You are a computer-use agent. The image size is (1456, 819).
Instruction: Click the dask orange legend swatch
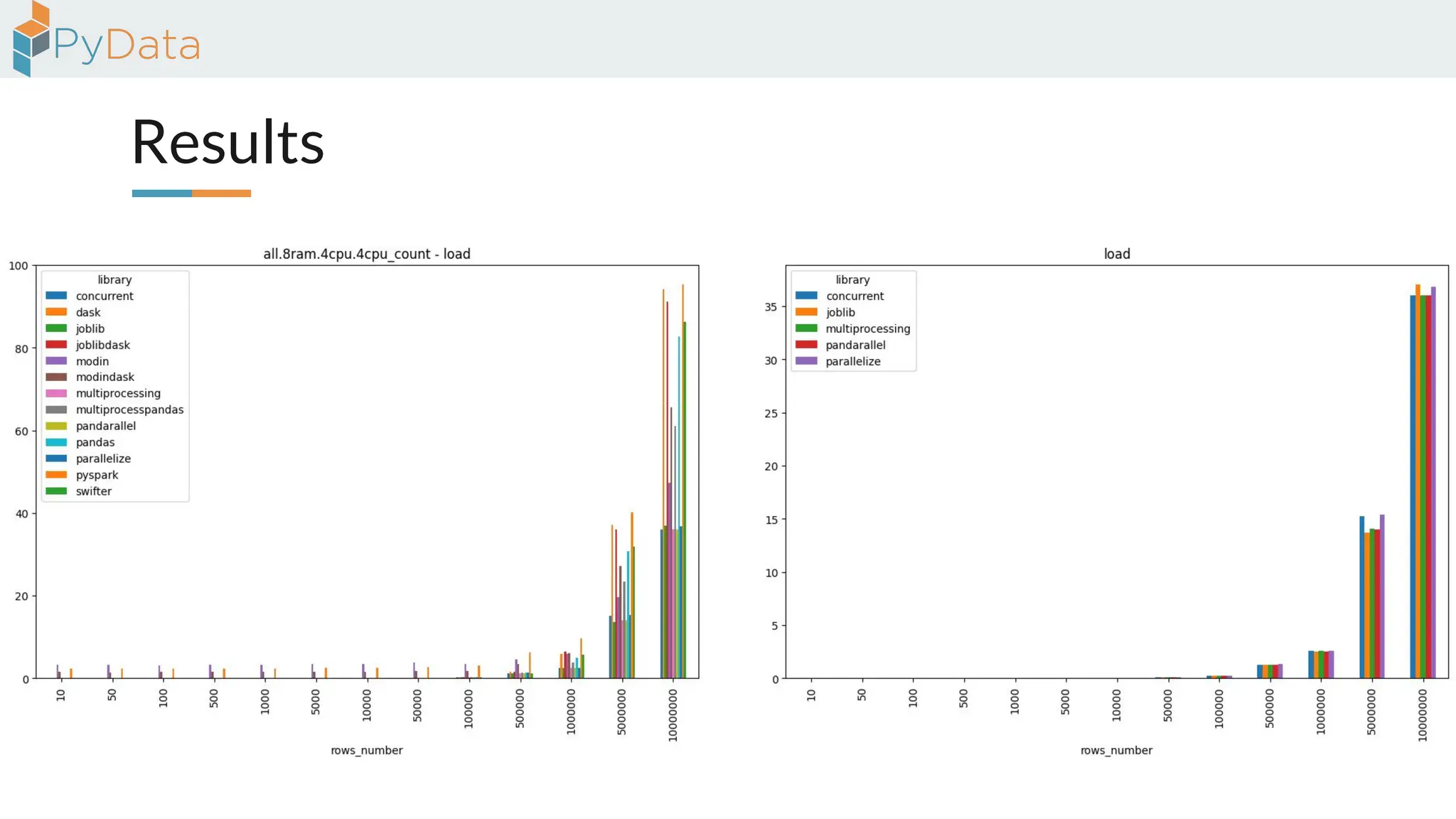pos(56,312)
